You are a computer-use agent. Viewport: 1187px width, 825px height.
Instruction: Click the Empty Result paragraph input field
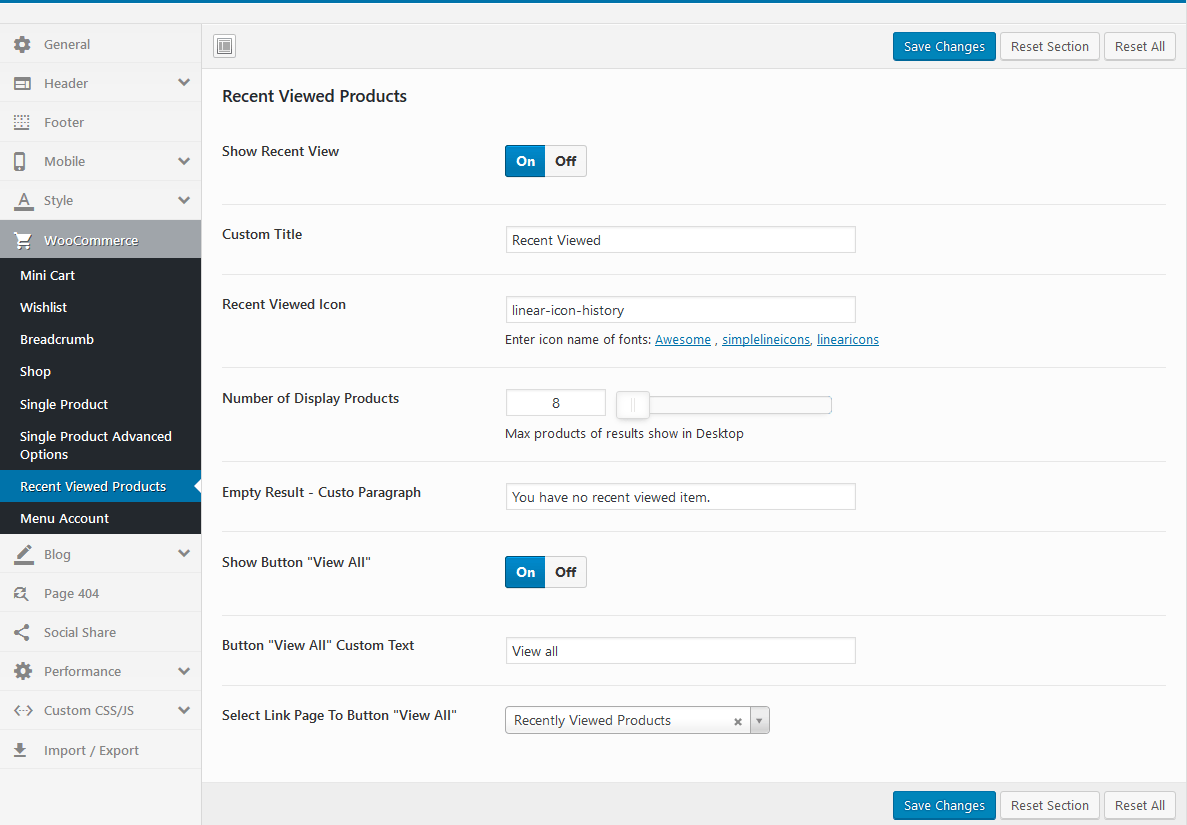[x=681, y=497]
